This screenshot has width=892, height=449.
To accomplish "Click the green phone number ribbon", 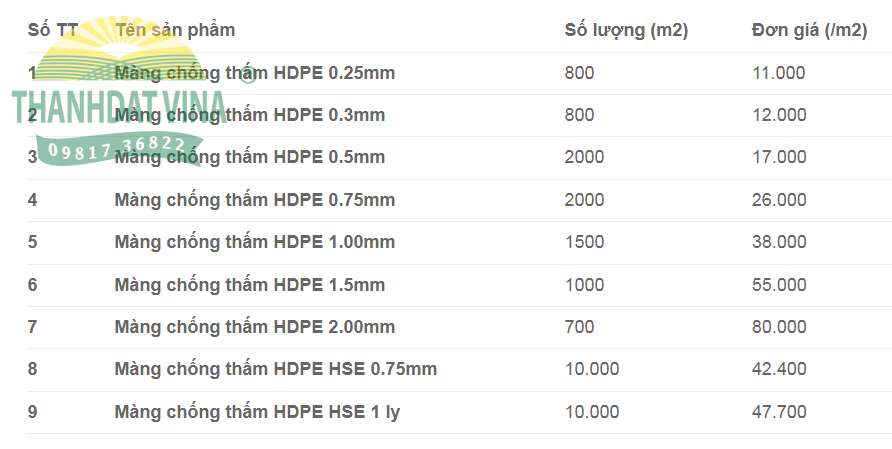I will (119, 149).
